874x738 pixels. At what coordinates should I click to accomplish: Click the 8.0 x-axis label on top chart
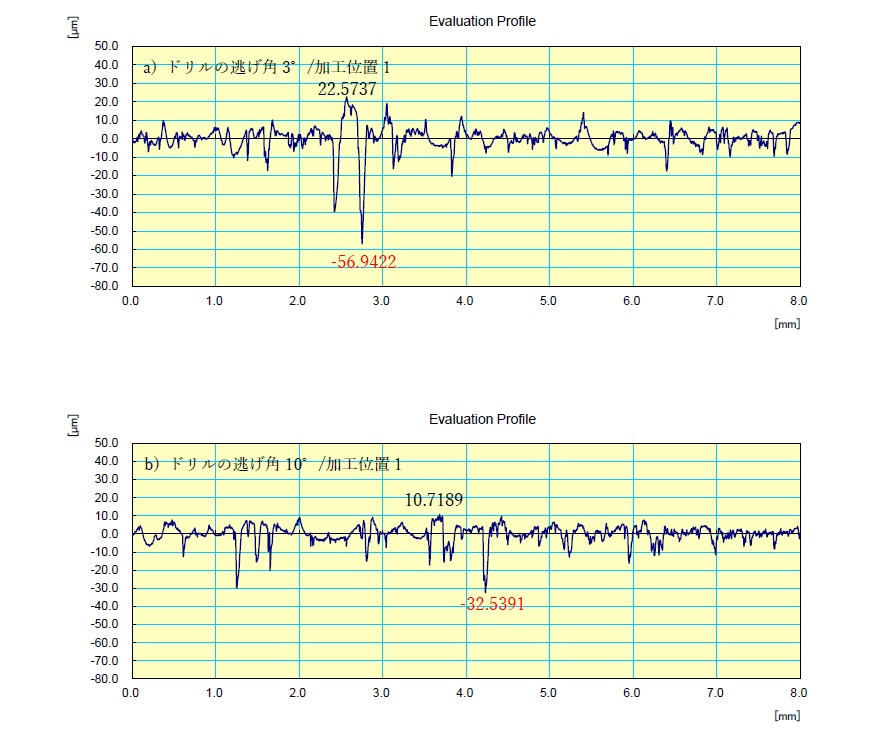pyautogui.click(x=799, y=300)
